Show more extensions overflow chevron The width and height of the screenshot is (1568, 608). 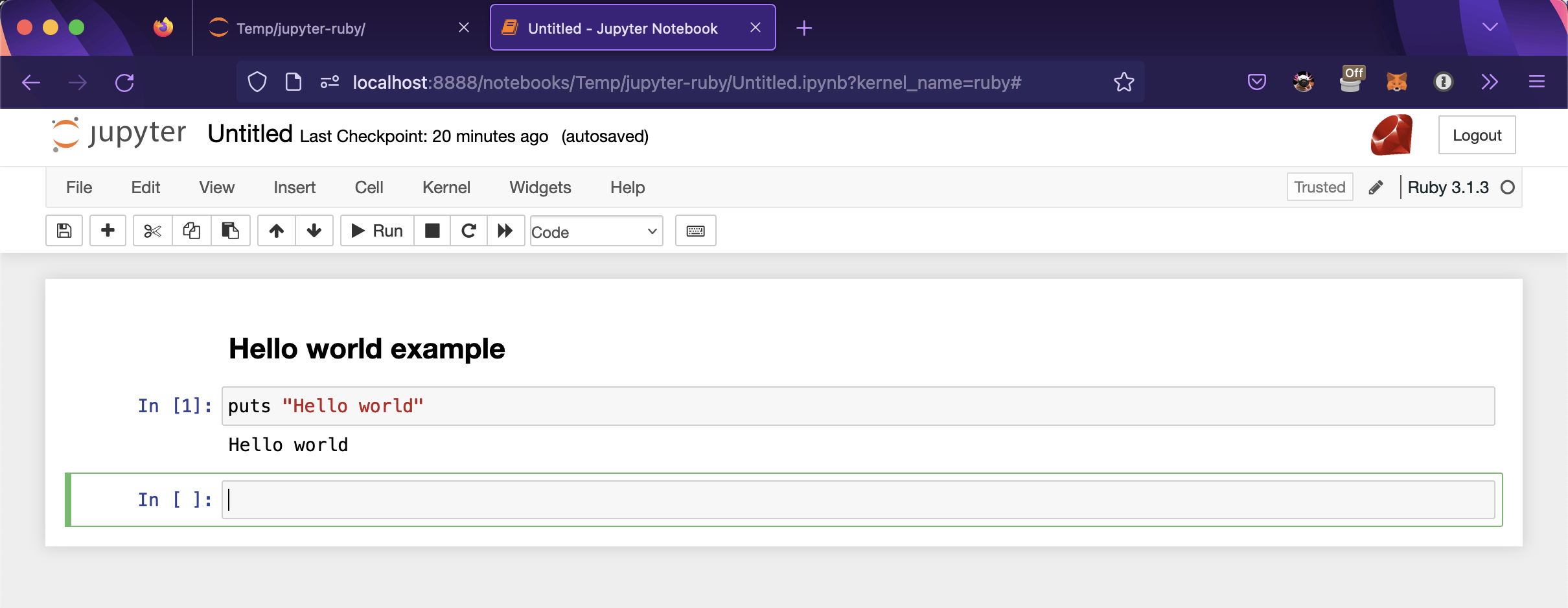click(1490, 82)
